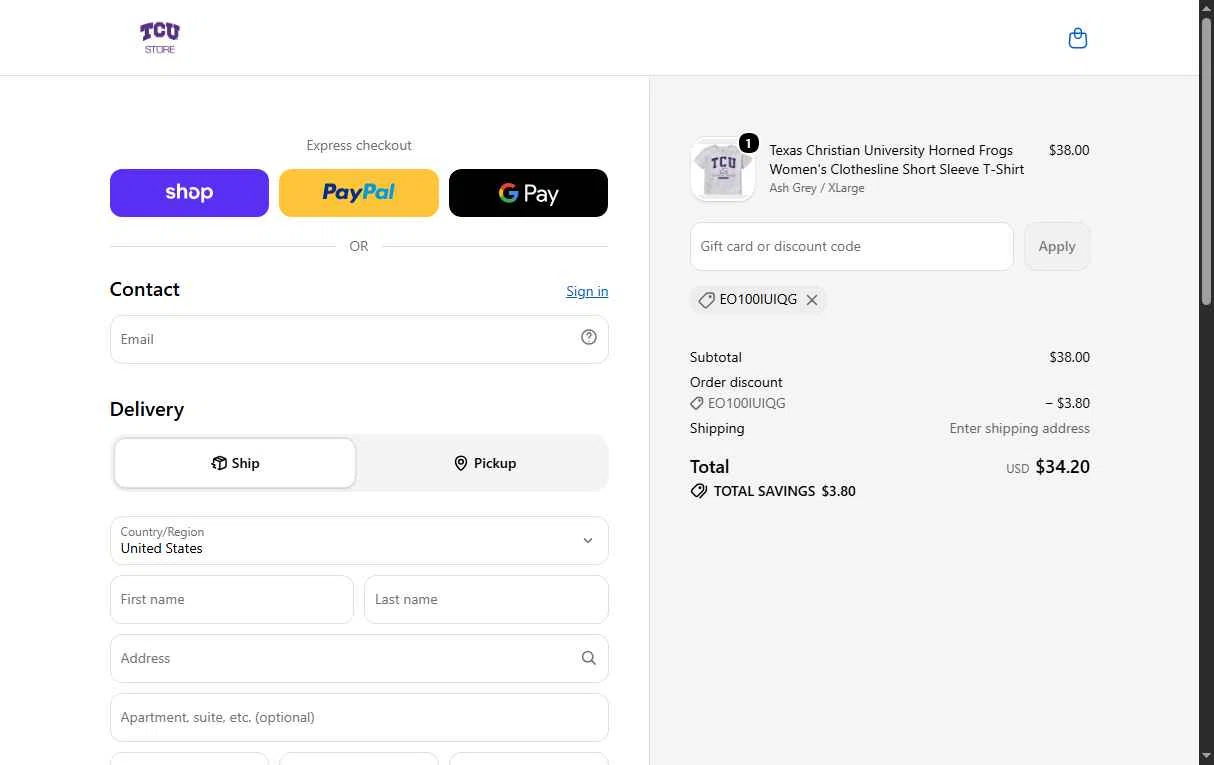Open the TCU Store logo home link

pyautogui.click(x=160, y=38)
